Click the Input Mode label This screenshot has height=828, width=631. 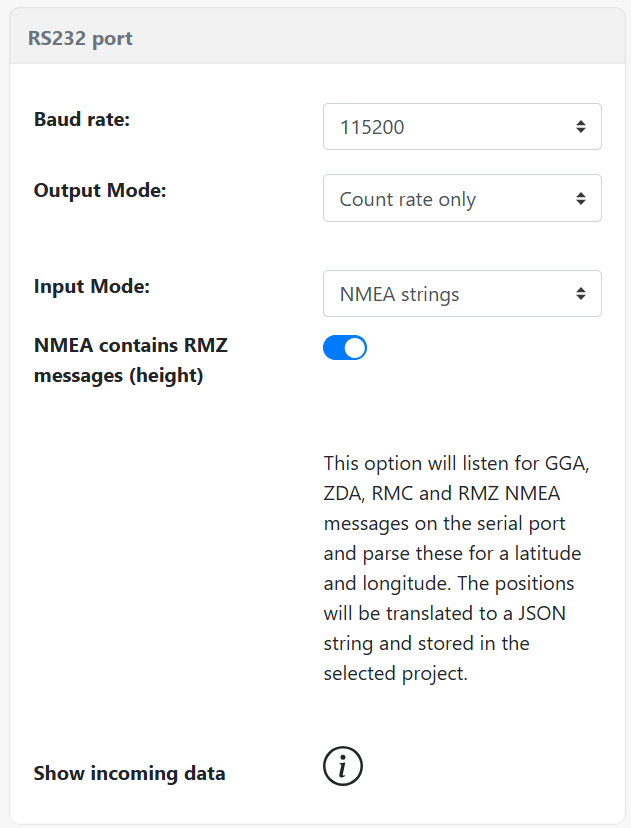point(92,286)
